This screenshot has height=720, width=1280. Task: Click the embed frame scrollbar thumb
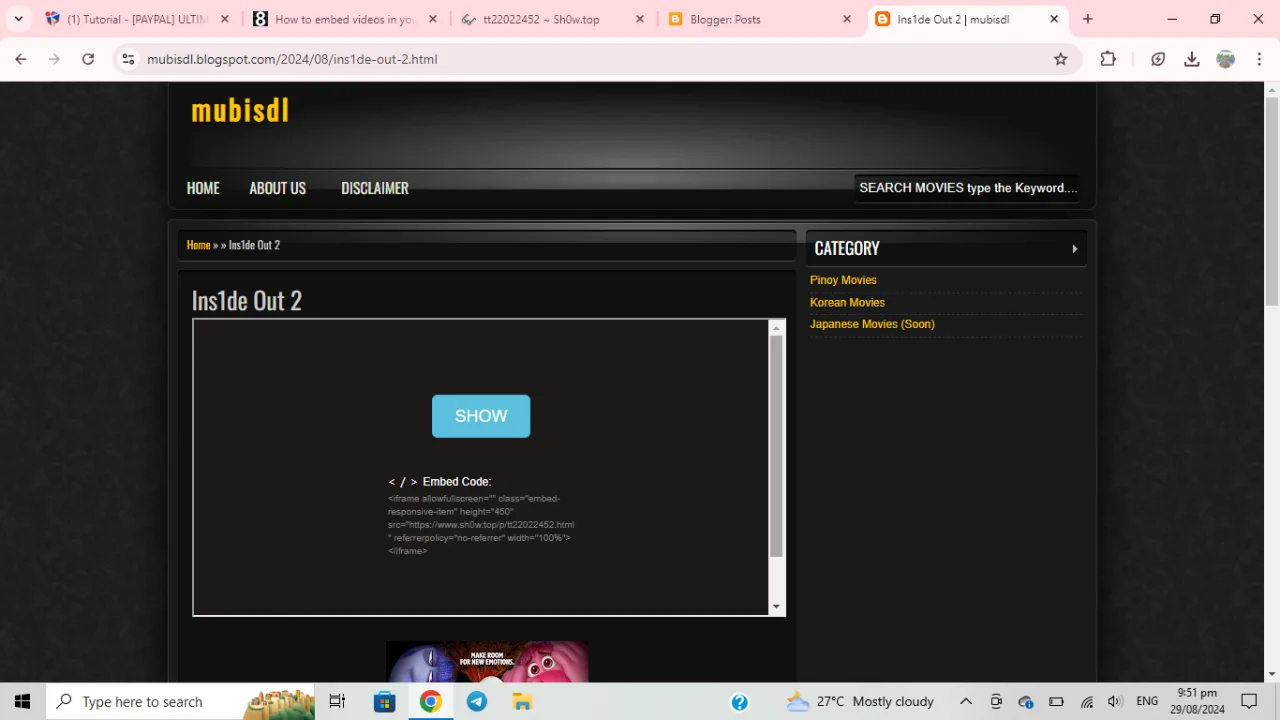click(776, 446)
